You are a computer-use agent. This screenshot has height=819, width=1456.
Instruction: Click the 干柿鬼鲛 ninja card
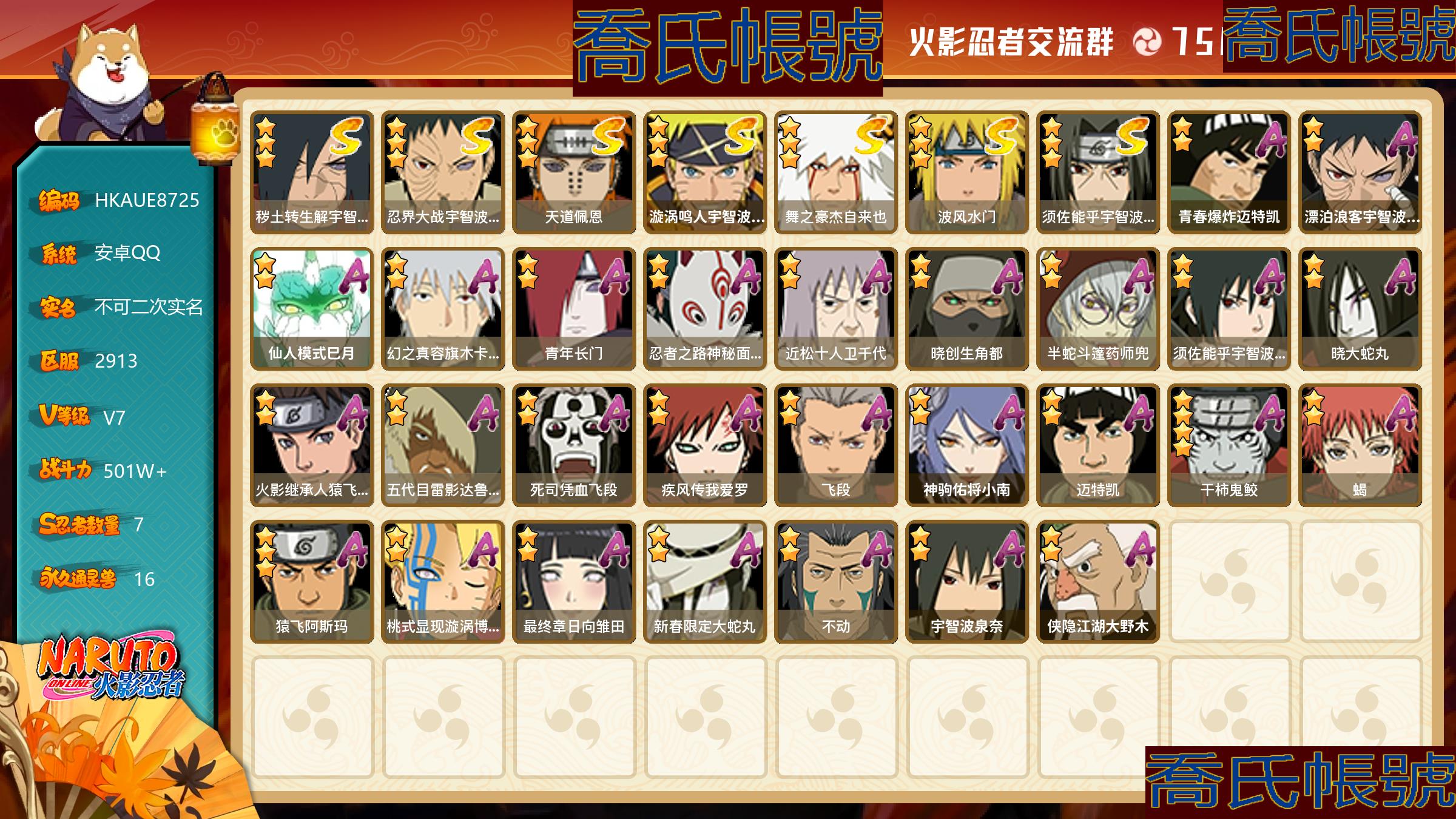click(x=1228, y=445)
